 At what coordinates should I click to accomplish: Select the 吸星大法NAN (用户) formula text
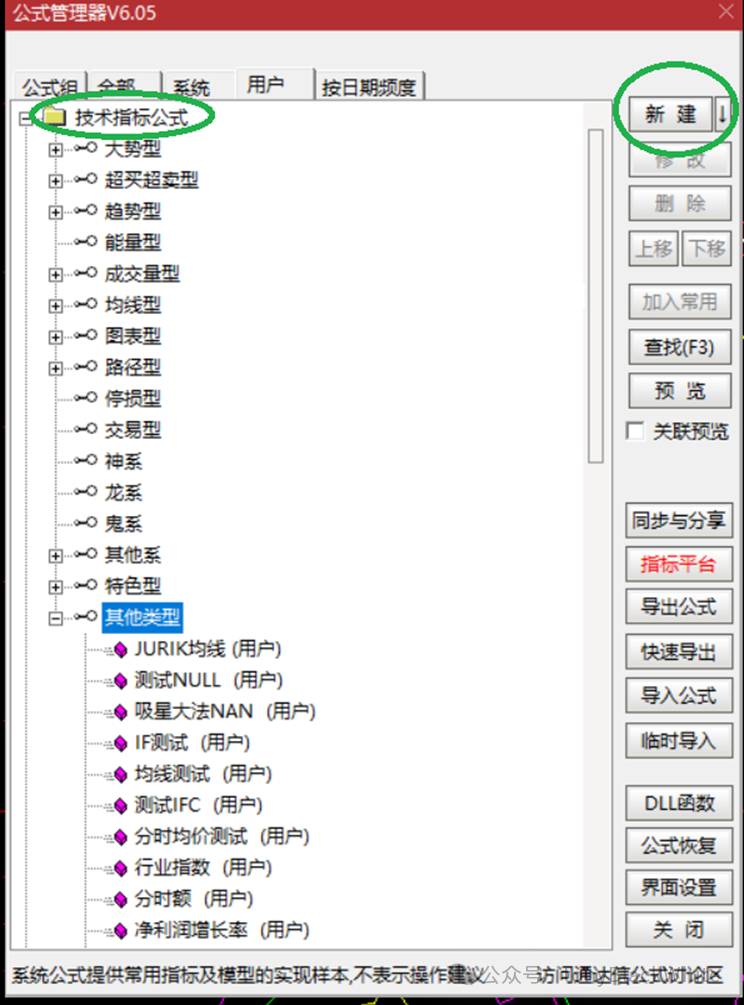point(225,711)
